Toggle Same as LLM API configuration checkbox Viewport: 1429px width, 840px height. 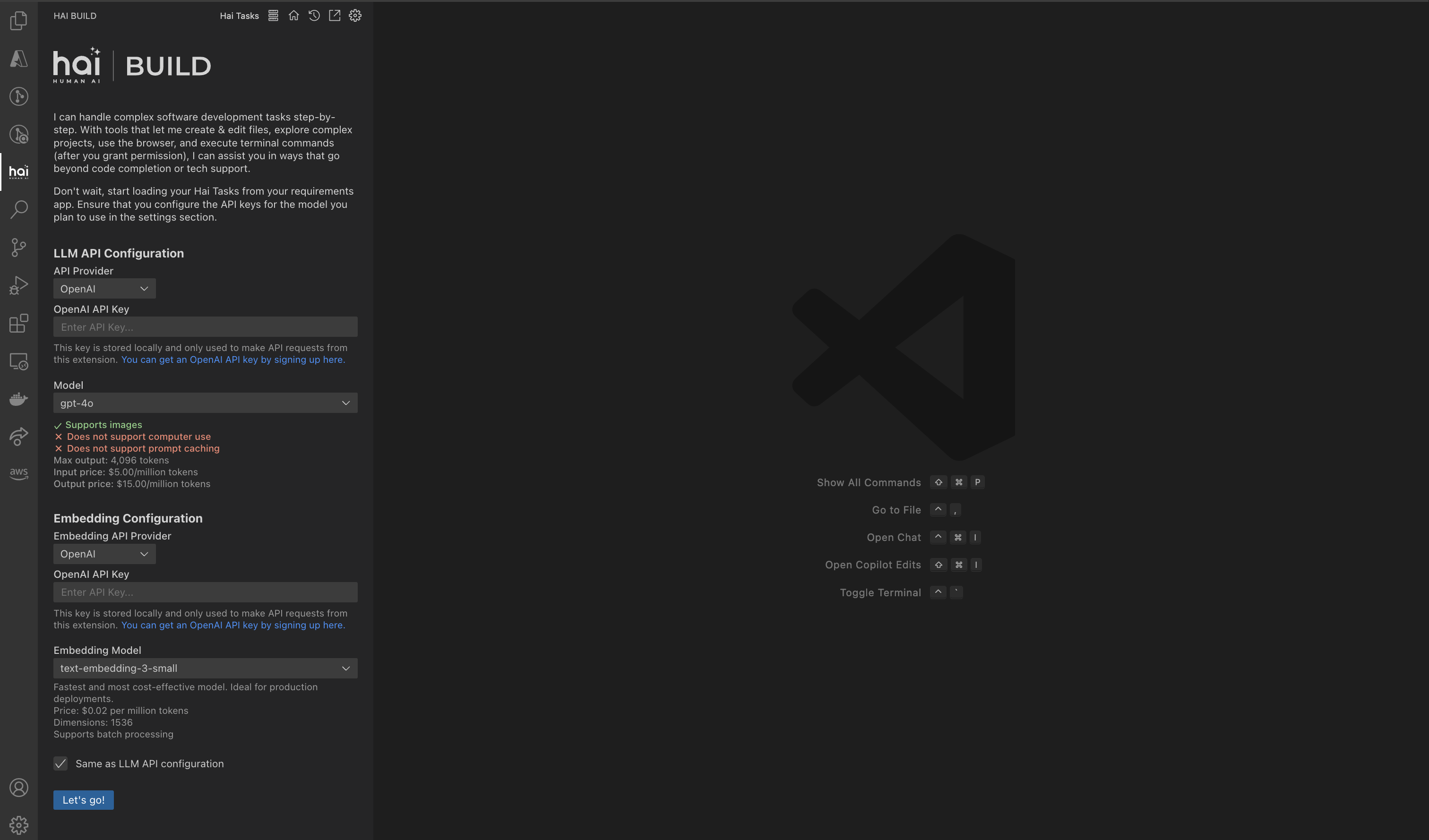click(x=60, y=763)
